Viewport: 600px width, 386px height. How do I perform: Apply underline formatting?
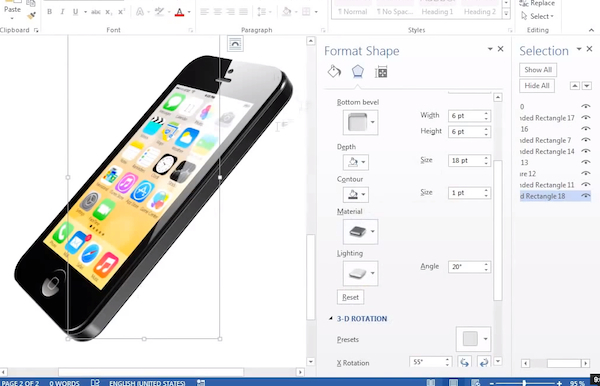tap(75, 12)
